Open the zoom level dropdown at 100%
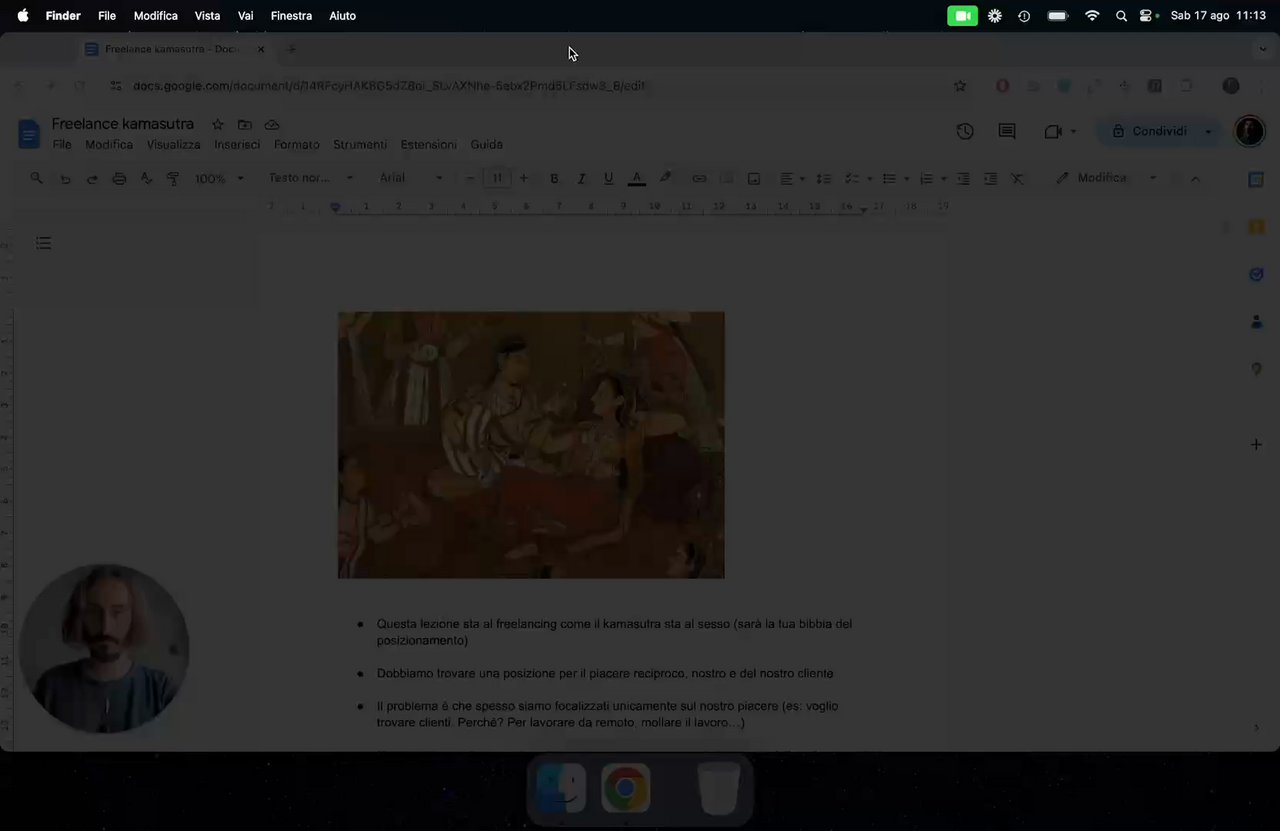1280x831 pixels. [x=219, y=178]
